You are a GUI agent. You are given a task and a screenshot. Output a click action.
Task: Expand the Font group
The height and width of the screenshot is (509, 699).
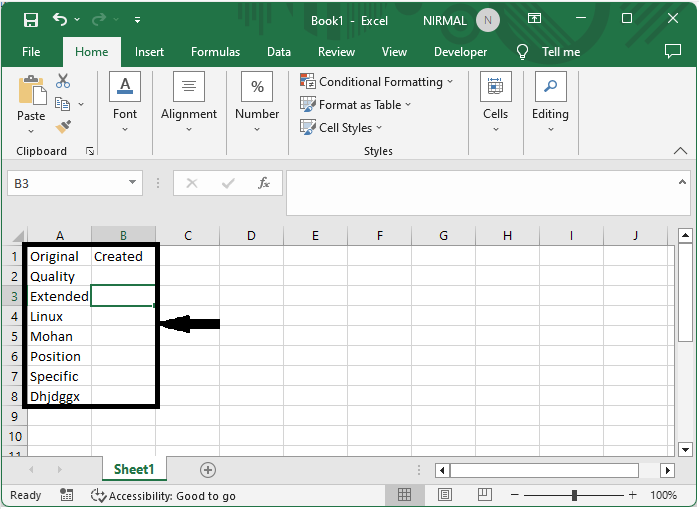click(x=125, y=103)
